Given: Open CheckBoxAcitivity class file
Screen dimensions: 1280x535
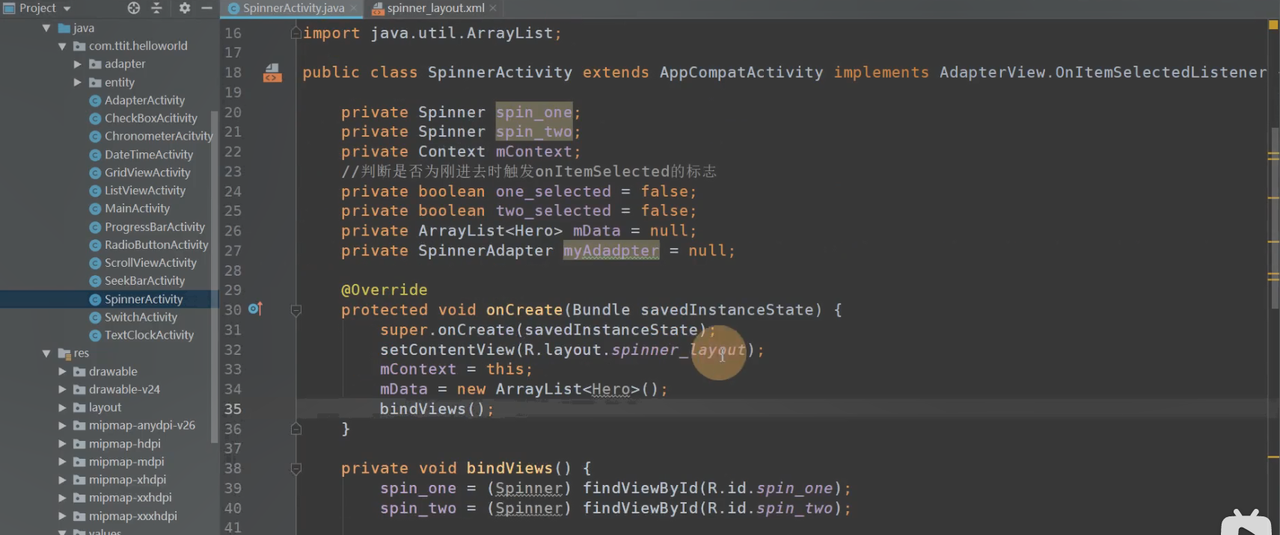Looking at the screenshot, I should click(151, 118).
